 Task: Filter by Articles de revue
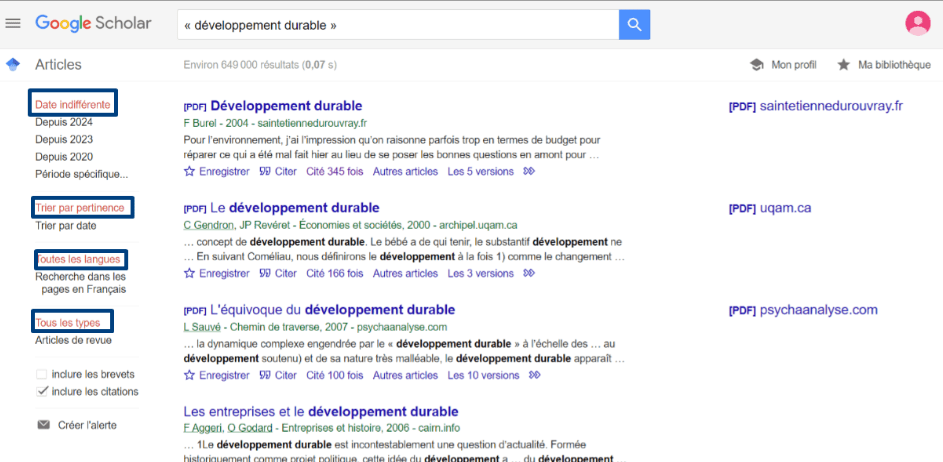(73, 340)
